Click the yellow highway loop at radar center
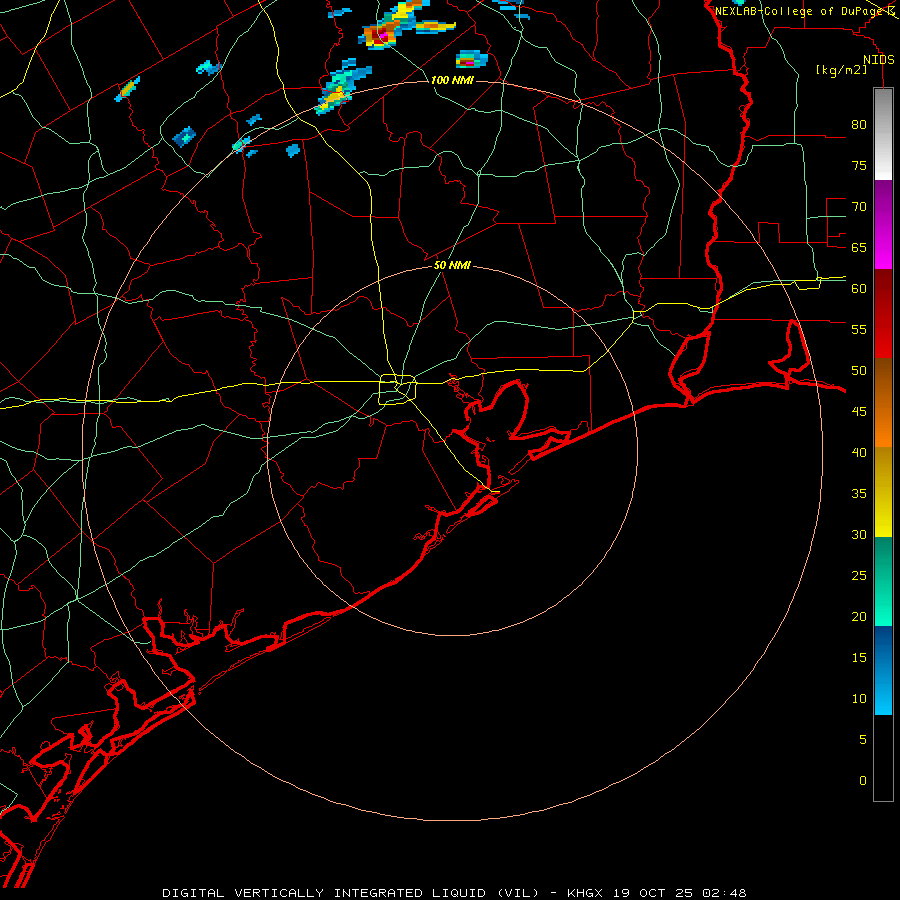This screenshot has height=900, width=900. [x=398, y=390]
